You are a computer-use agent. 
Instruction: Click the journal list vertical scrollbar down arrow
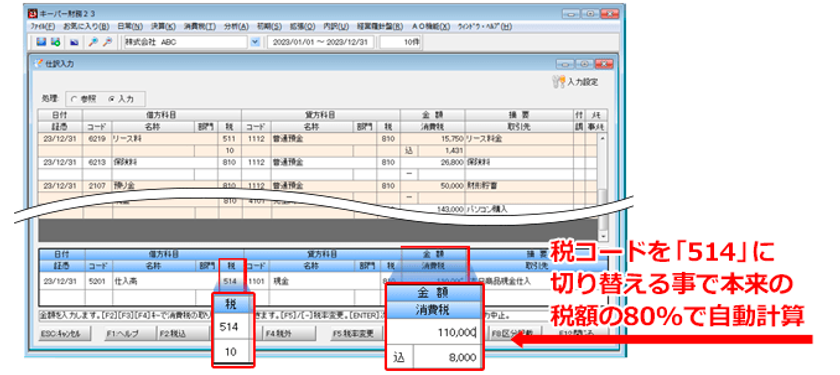point(604,236)
